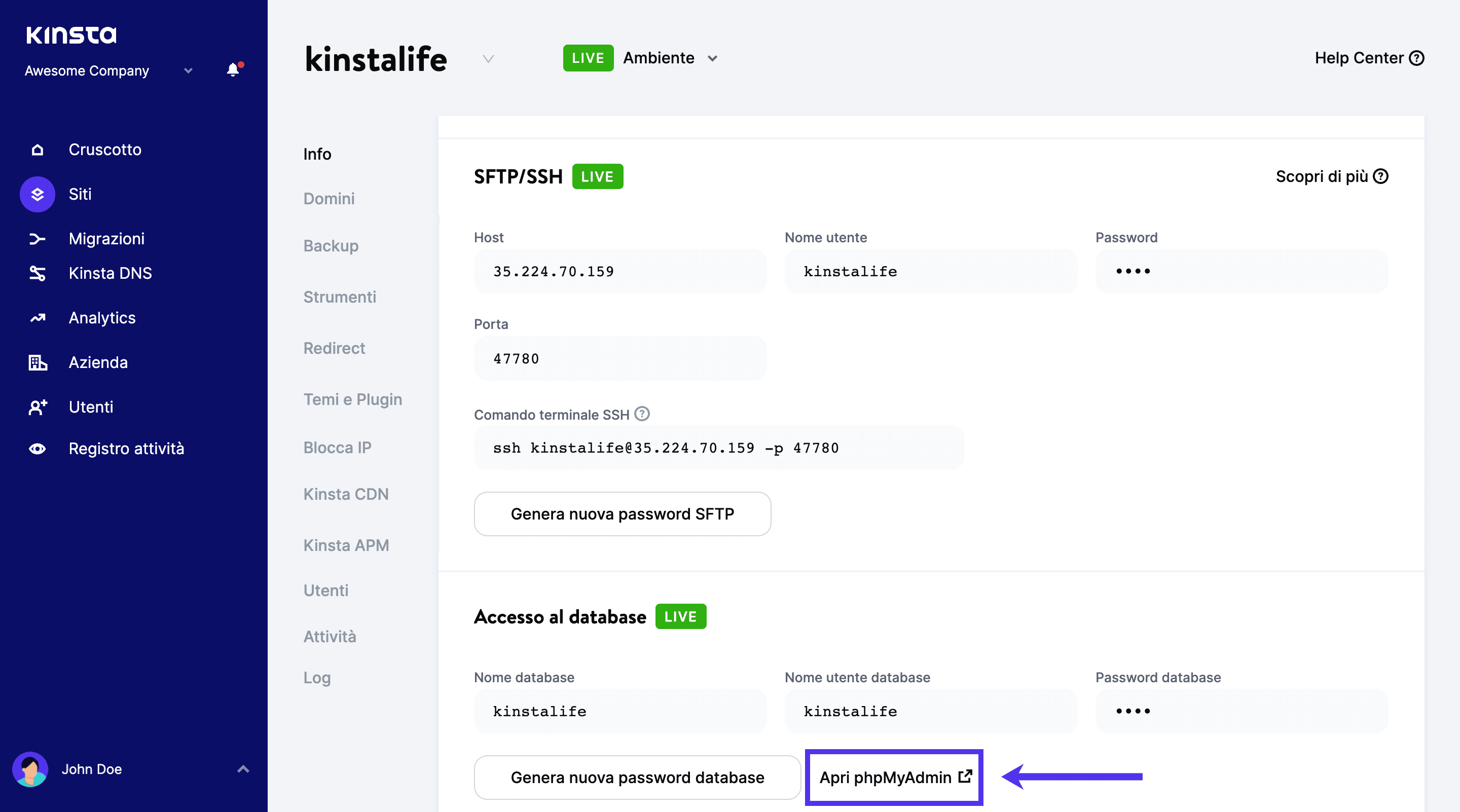1460x812 pixels.
Task: Select the Analytics chart icon
Action: pyautogui.click(x=38, y=317)
